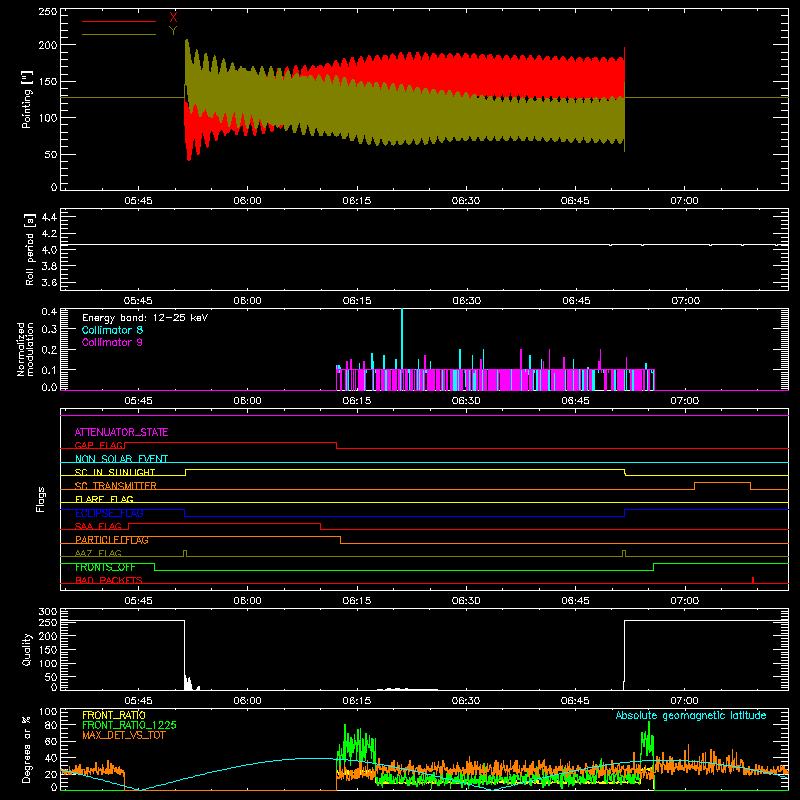
Task: Click the SC_TRANSMITTER flag label
Action: pos(115,486)
